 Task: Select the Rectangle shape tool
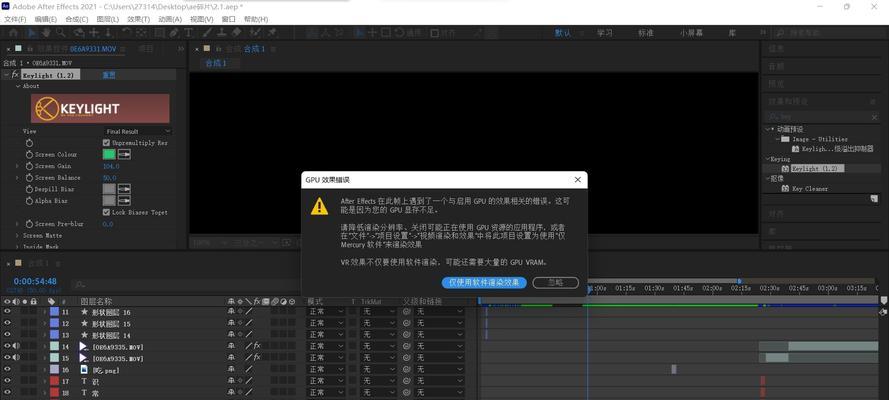tap(160, 33)
